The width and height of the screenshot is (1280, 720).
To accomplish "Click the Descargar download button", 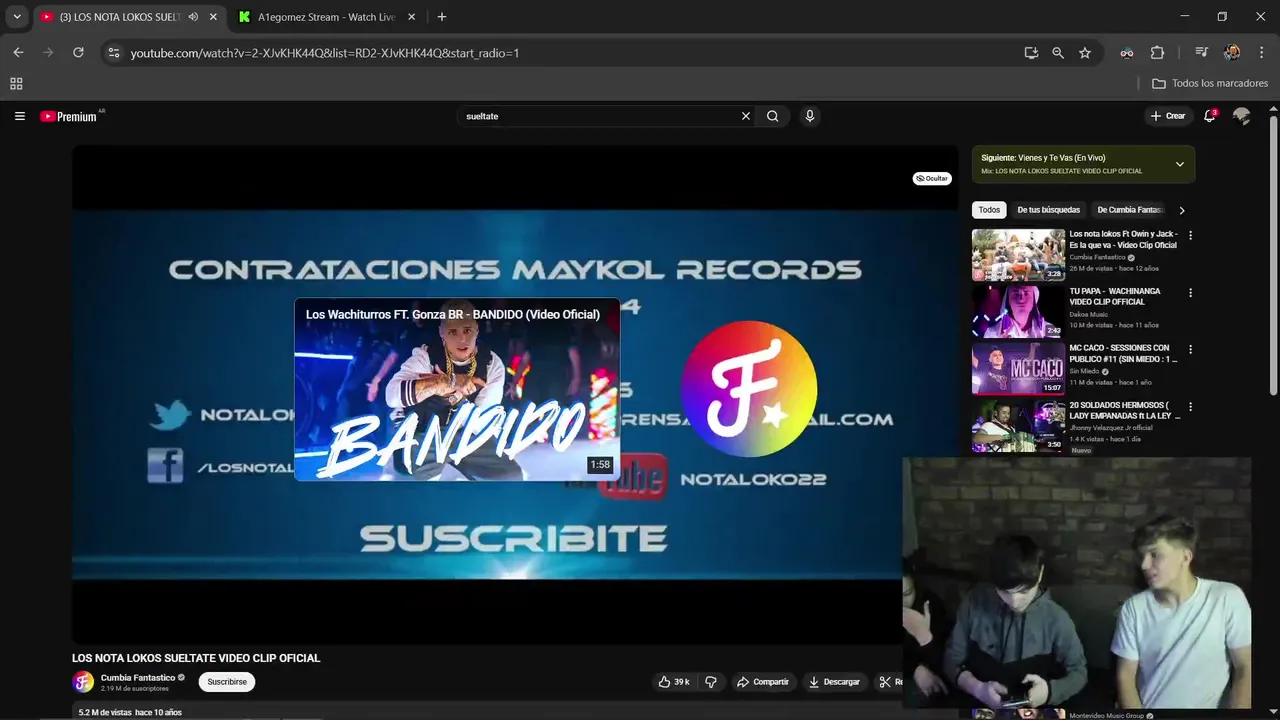I will (834, 682).
